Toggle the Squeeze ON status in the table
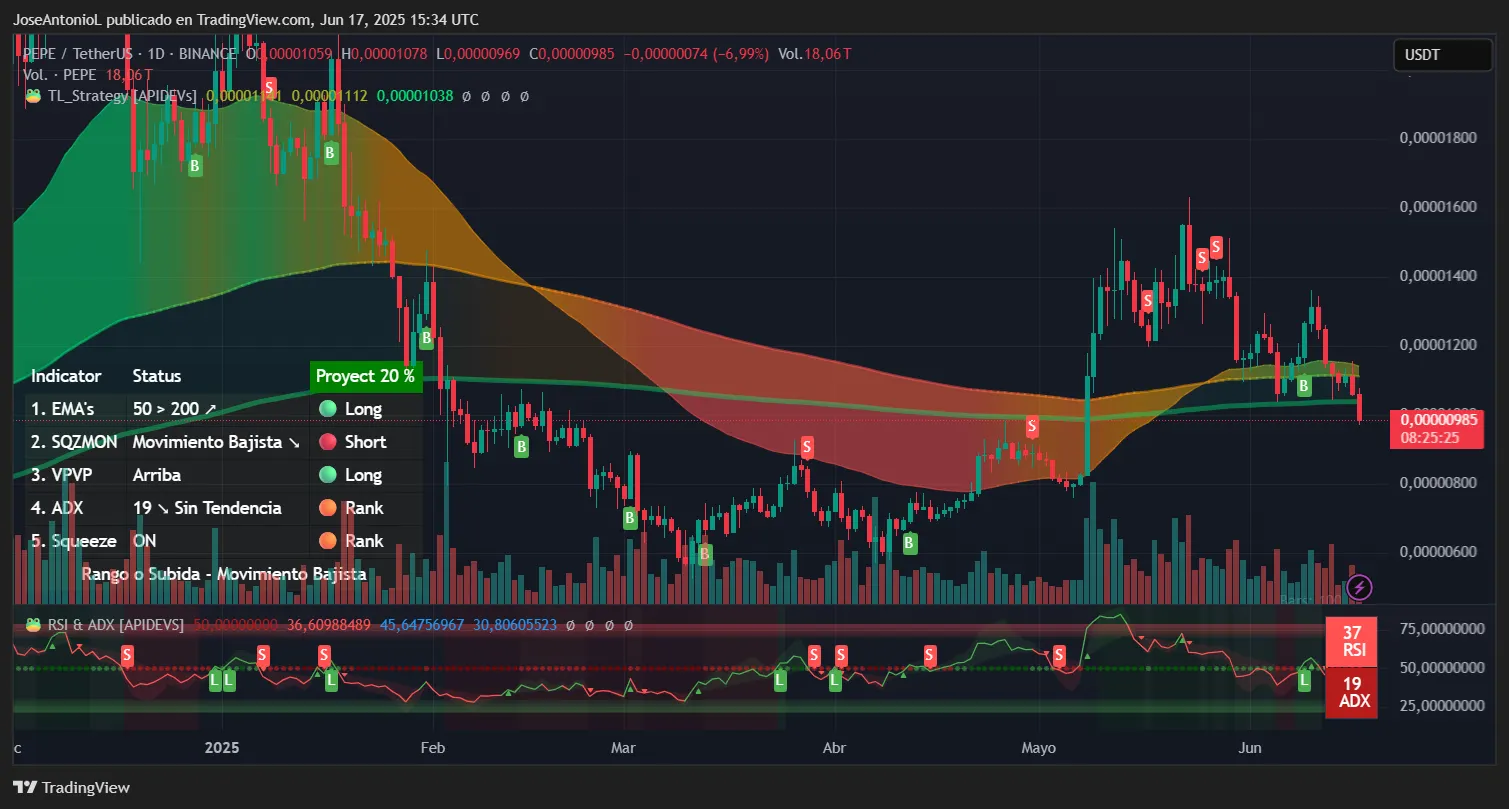Image resolution: width=1509 pixels, height=809 pixels. click(145, 540)
